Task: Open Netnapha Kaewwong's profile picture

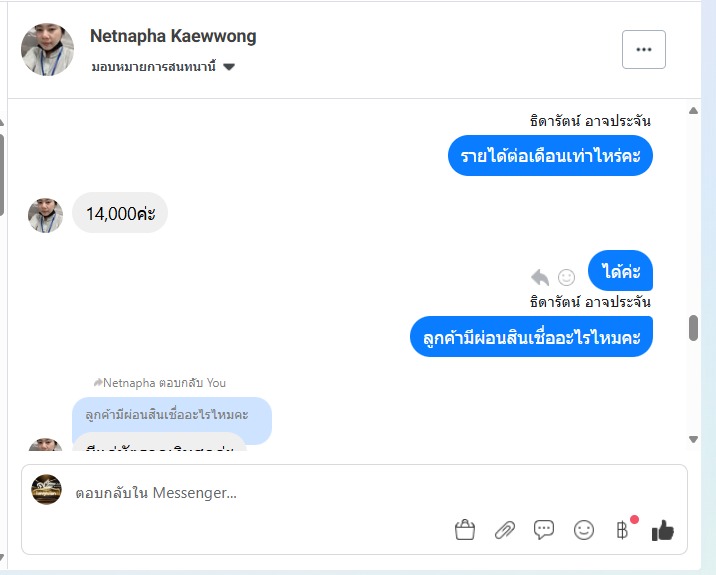Action: (x=47, y=49)
